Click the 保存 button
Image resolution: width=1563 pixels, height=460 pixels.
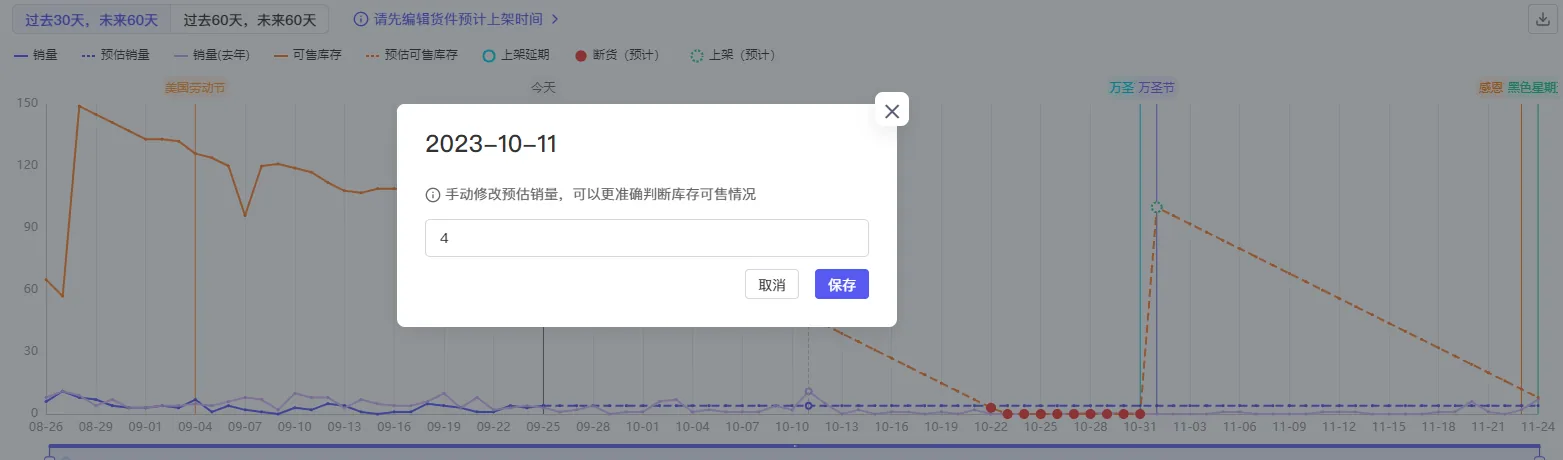[842, 285]
